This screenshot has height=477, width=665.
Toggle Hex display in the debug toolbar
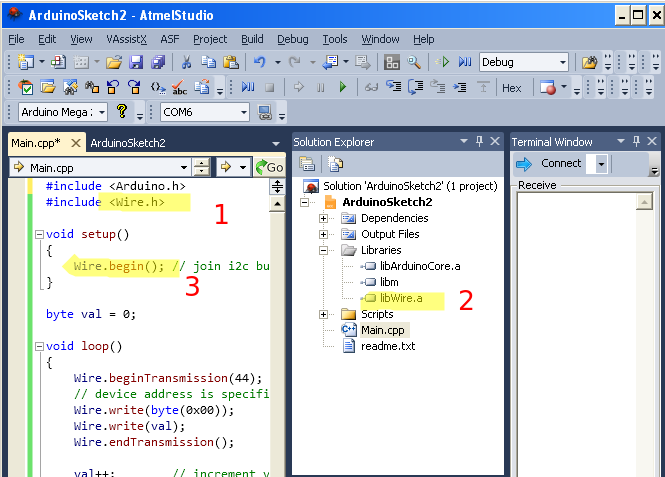[x=511, y=88]
